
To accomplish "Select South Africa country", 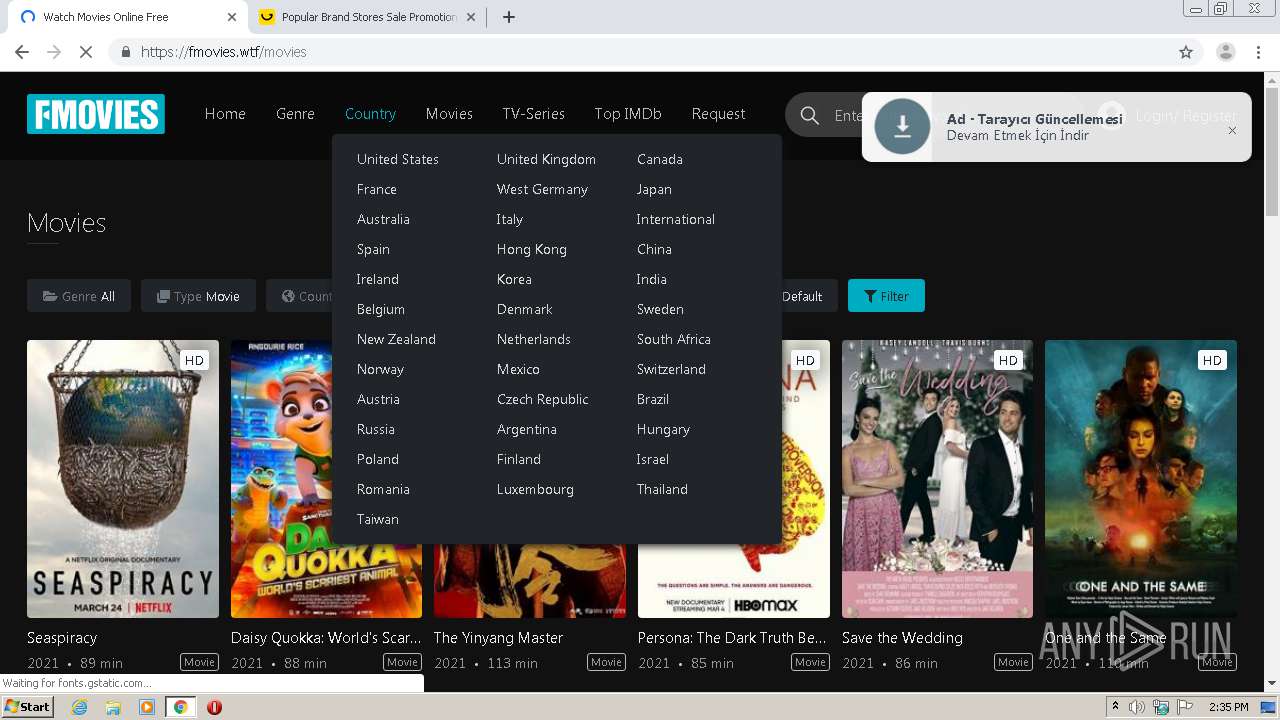I will point(674,339).
